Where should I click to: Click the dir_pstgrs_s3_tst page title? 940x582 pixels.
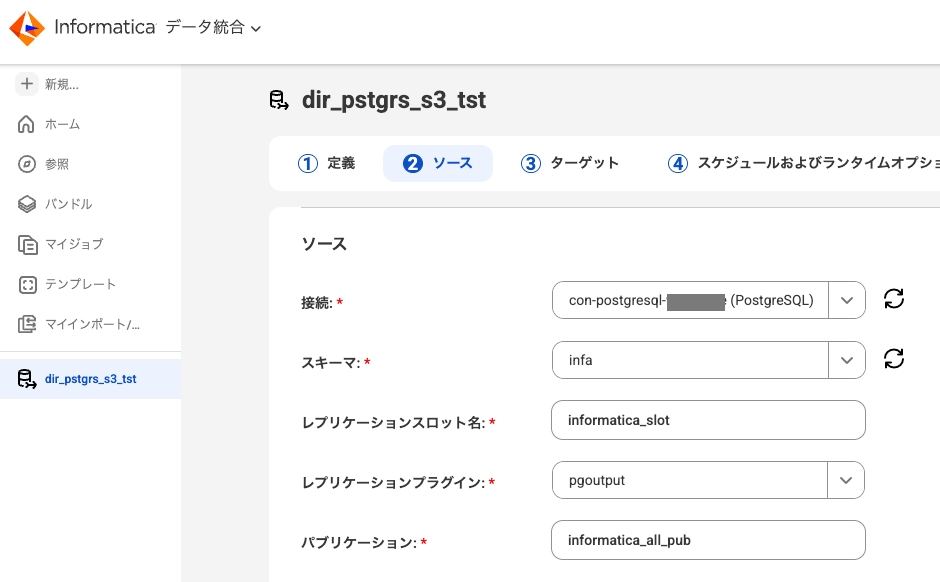click(x=394, y=100)
